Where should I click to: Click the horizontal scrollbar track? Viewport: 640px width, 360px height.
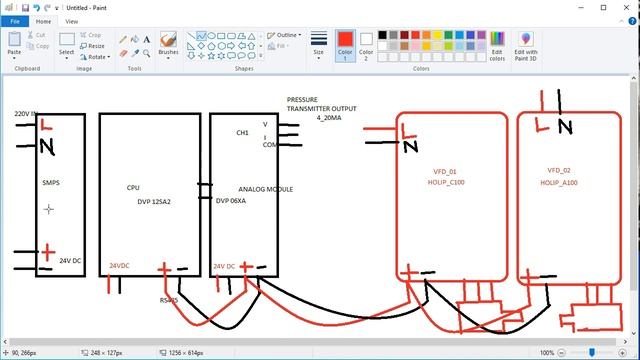click(312, 342)
